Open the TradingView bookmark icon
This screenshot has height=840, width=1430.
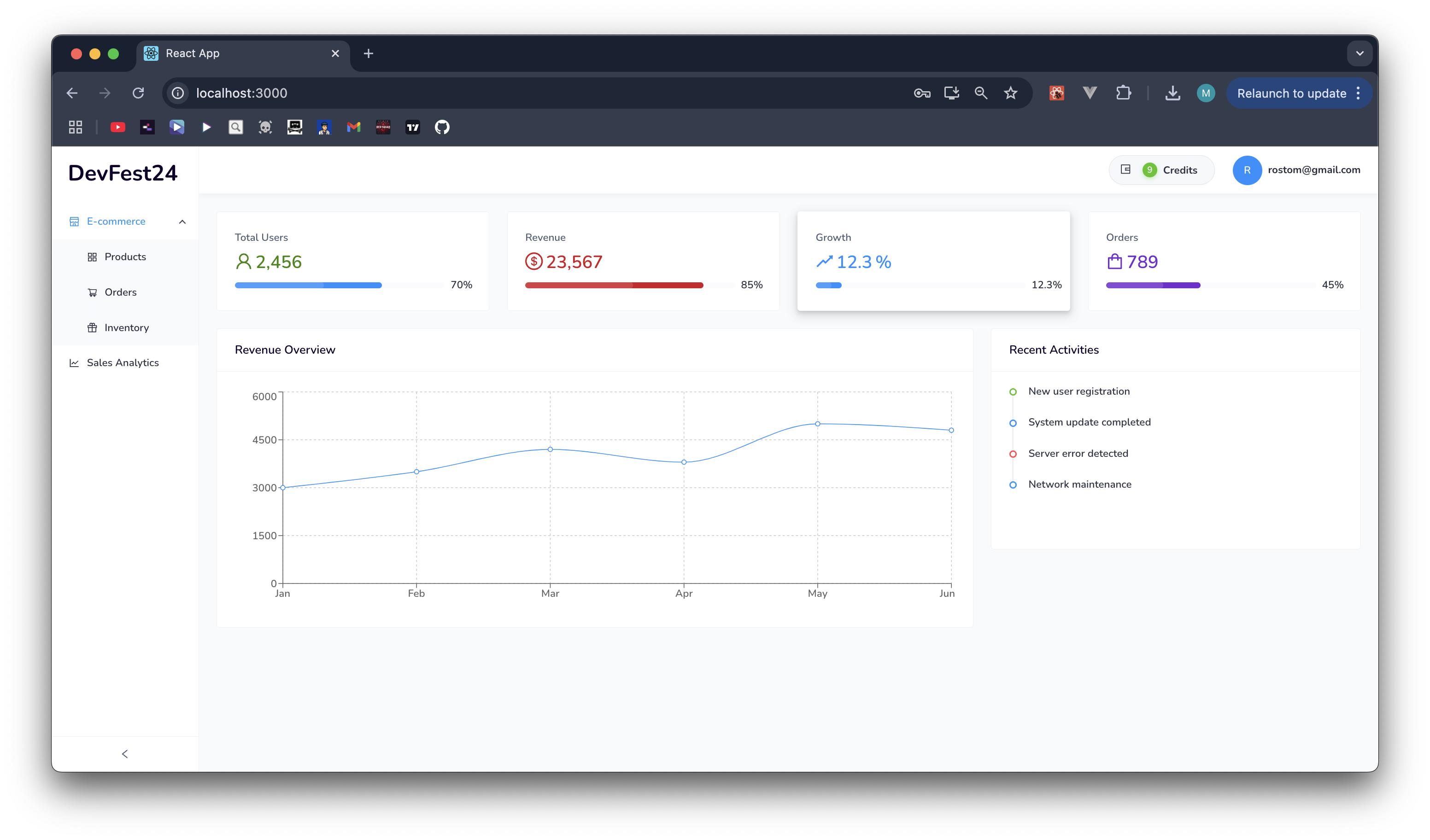click(412, 127)
